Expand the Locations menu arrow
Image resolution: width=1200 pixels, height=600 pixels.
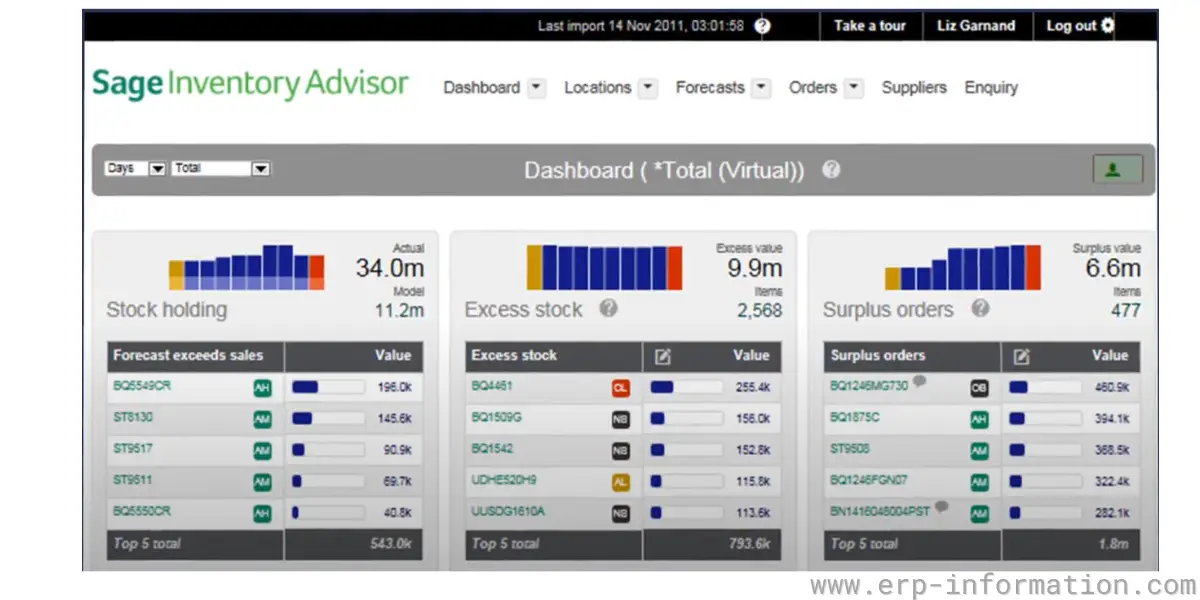[648, 88]
